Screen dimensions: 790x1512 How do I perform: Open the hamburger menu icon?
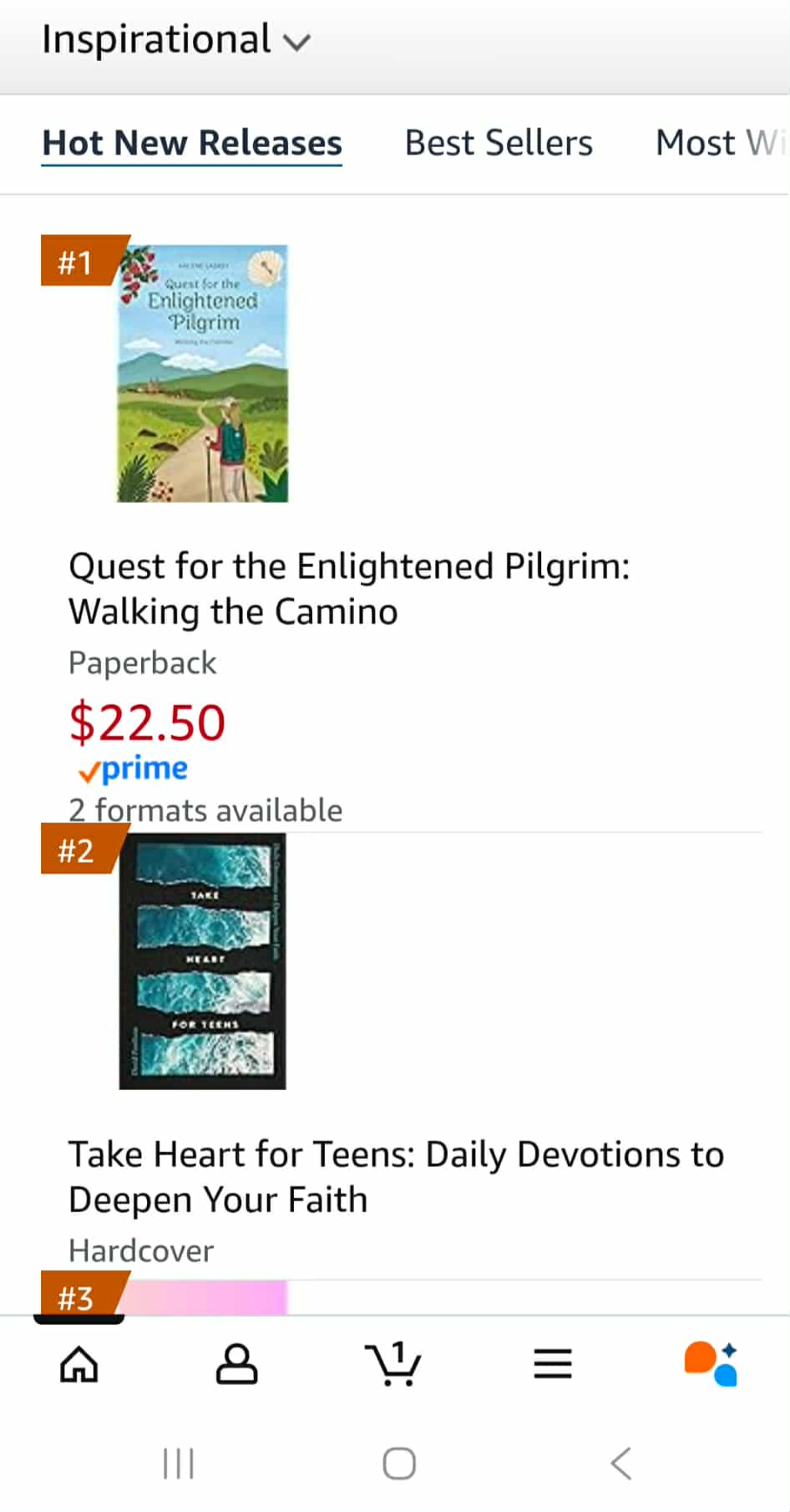tap(552, 1363)
